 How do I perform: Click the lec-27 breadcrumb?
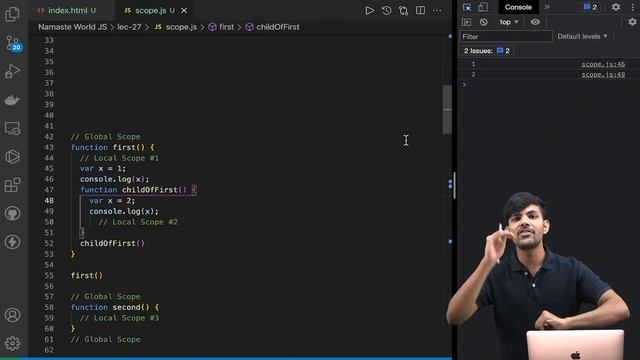129,27
